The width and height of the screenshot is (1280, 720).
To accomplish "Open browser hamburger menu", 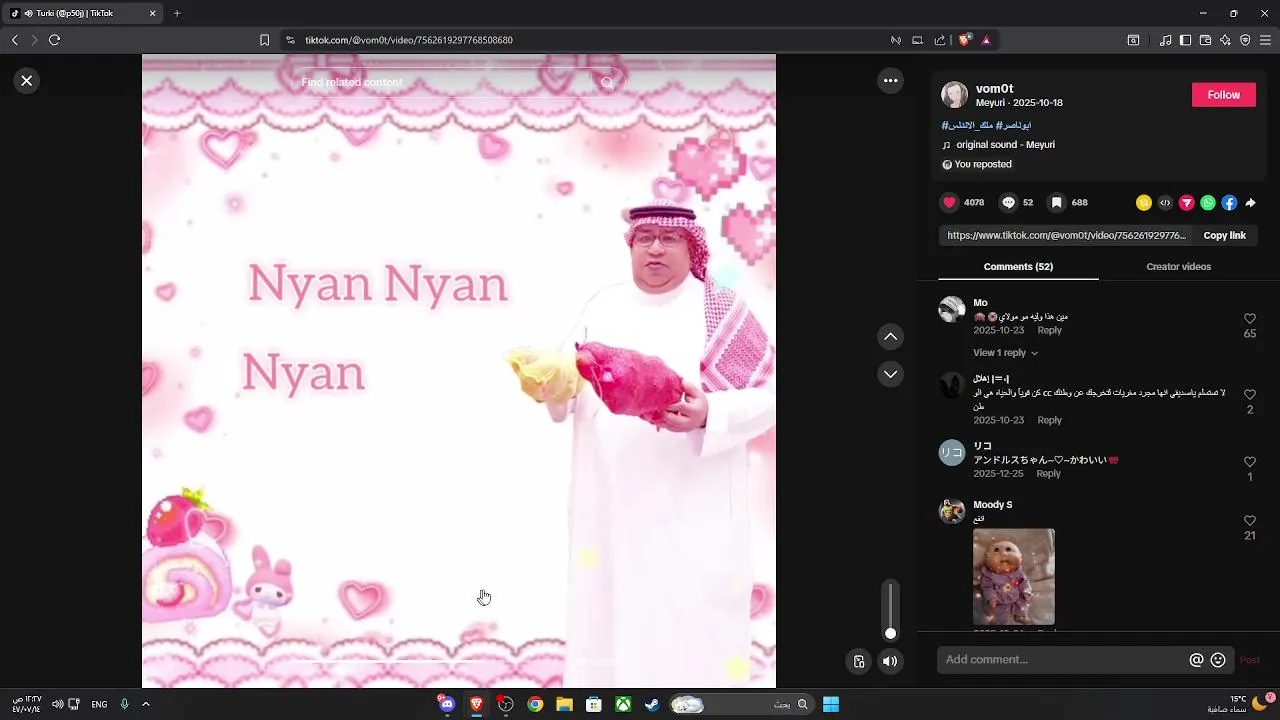I will [x=1265, y=40].
